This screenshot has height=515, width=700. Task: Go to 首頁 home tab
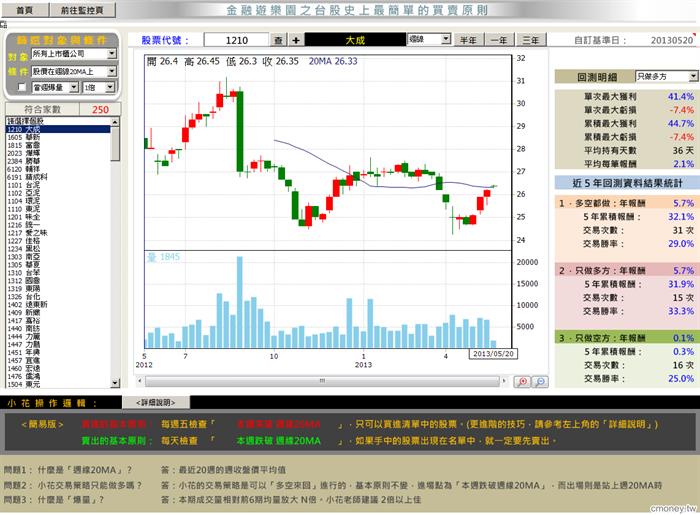pos(25,10)
